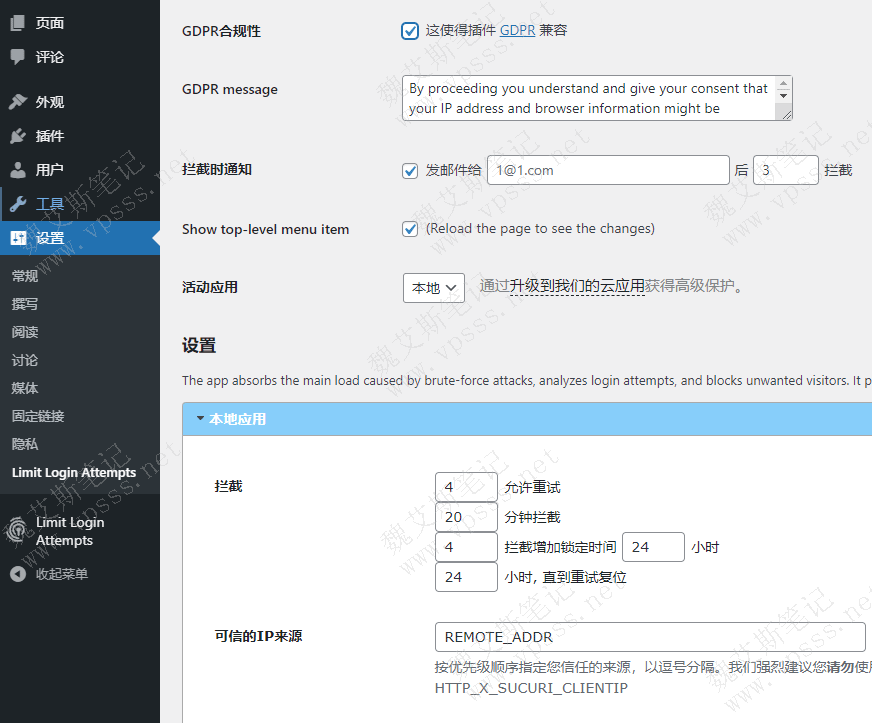Uncheck Show top-level menu item option
The height and width of the screenshot is (723, 872).
point(409,229)
